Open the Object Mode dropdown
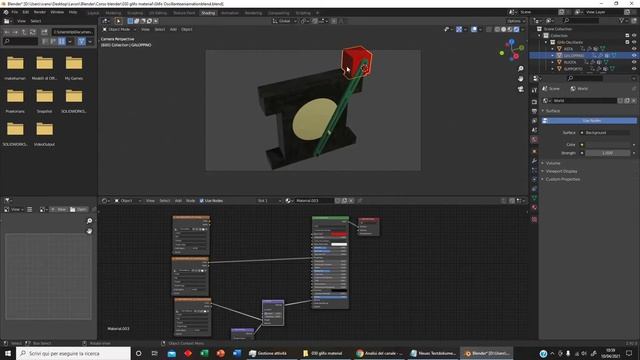This screenshot has height=360, width=640. coord(120,29)
